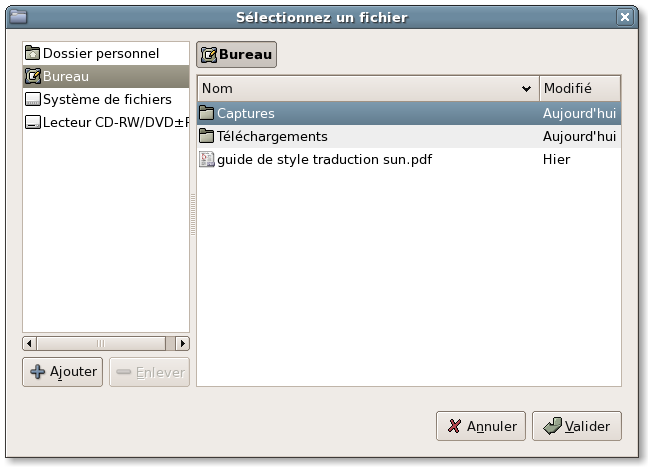
Task: Sort files by the Modifié column header
Action: pyautogui.click(x=579, y=89)
